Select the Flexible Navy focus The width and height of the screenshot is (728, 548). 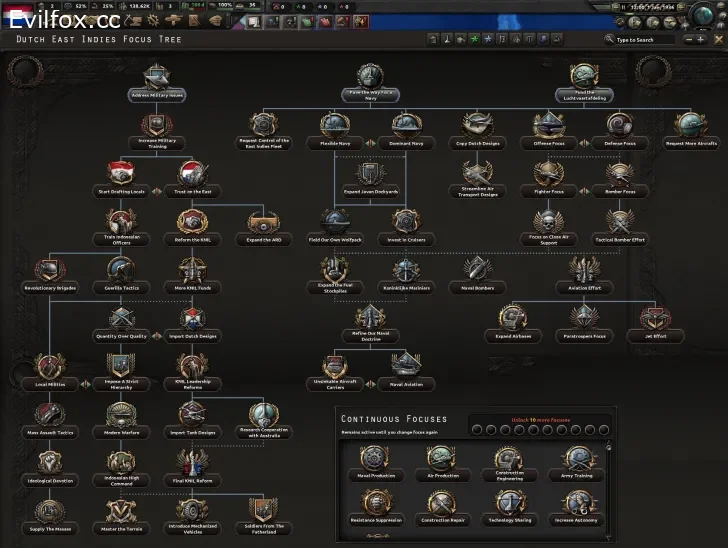(x=335, y=126)
